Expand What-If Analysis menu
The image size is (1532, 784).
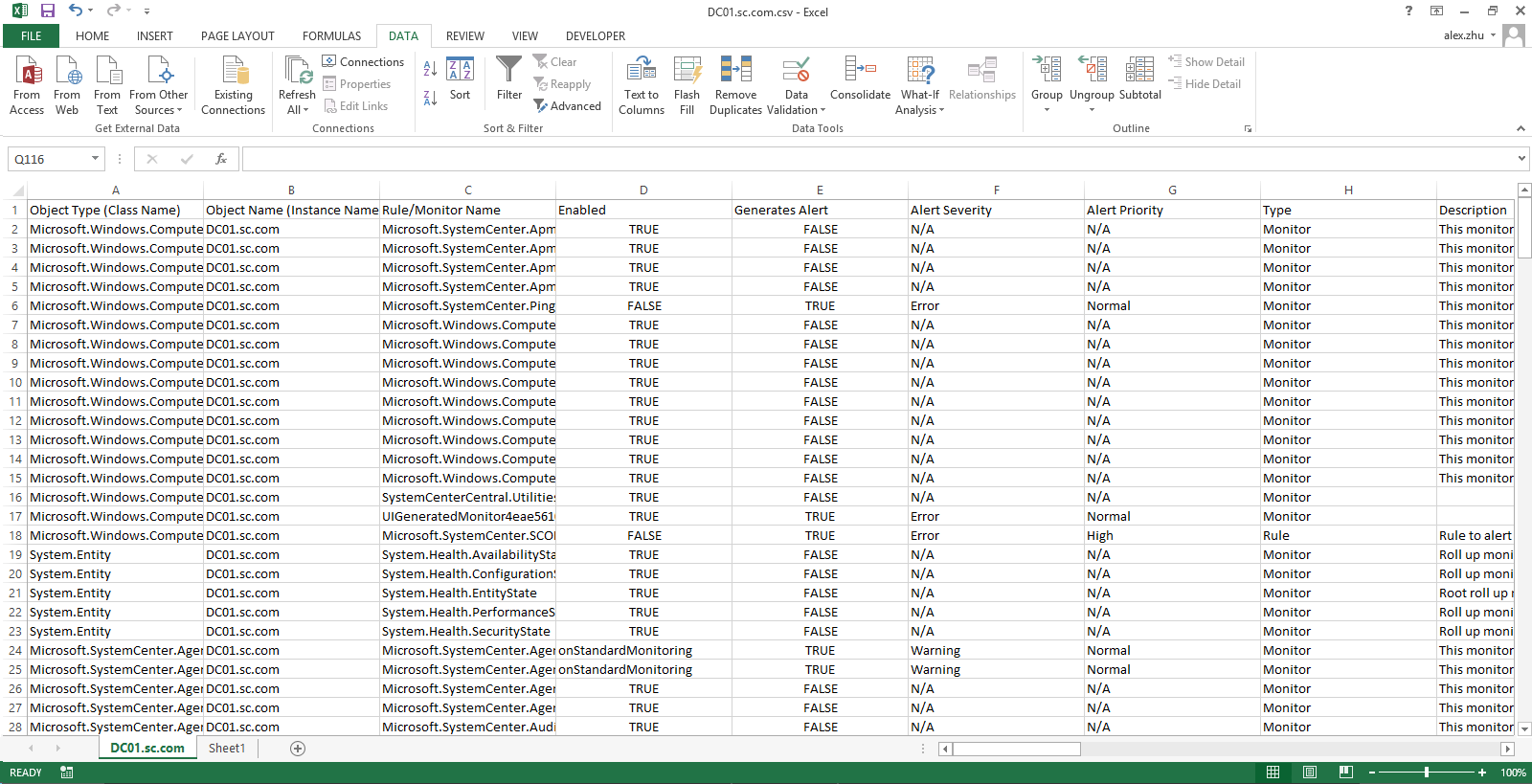click(x=920, y=102)
